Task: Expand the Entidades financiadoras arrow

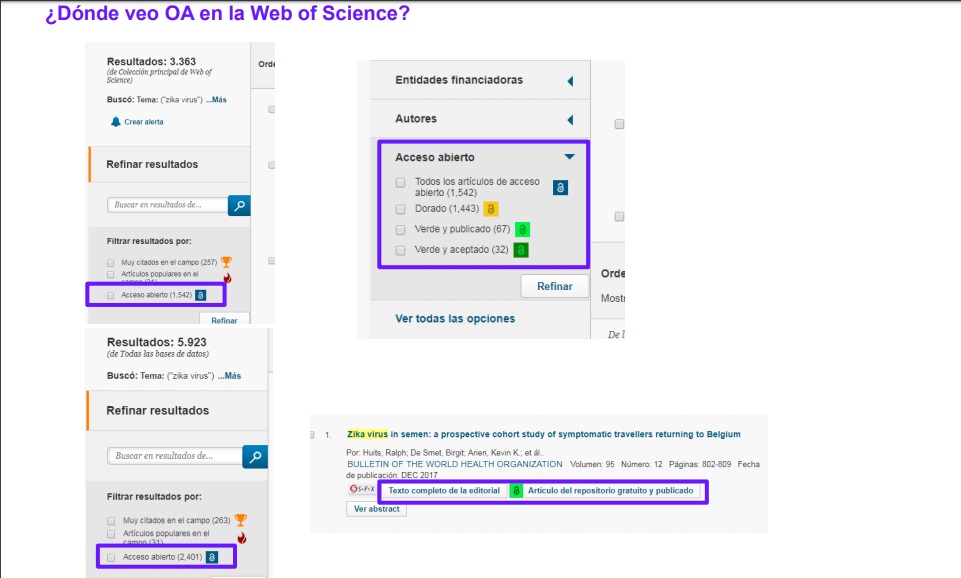Action: [570, 81]
